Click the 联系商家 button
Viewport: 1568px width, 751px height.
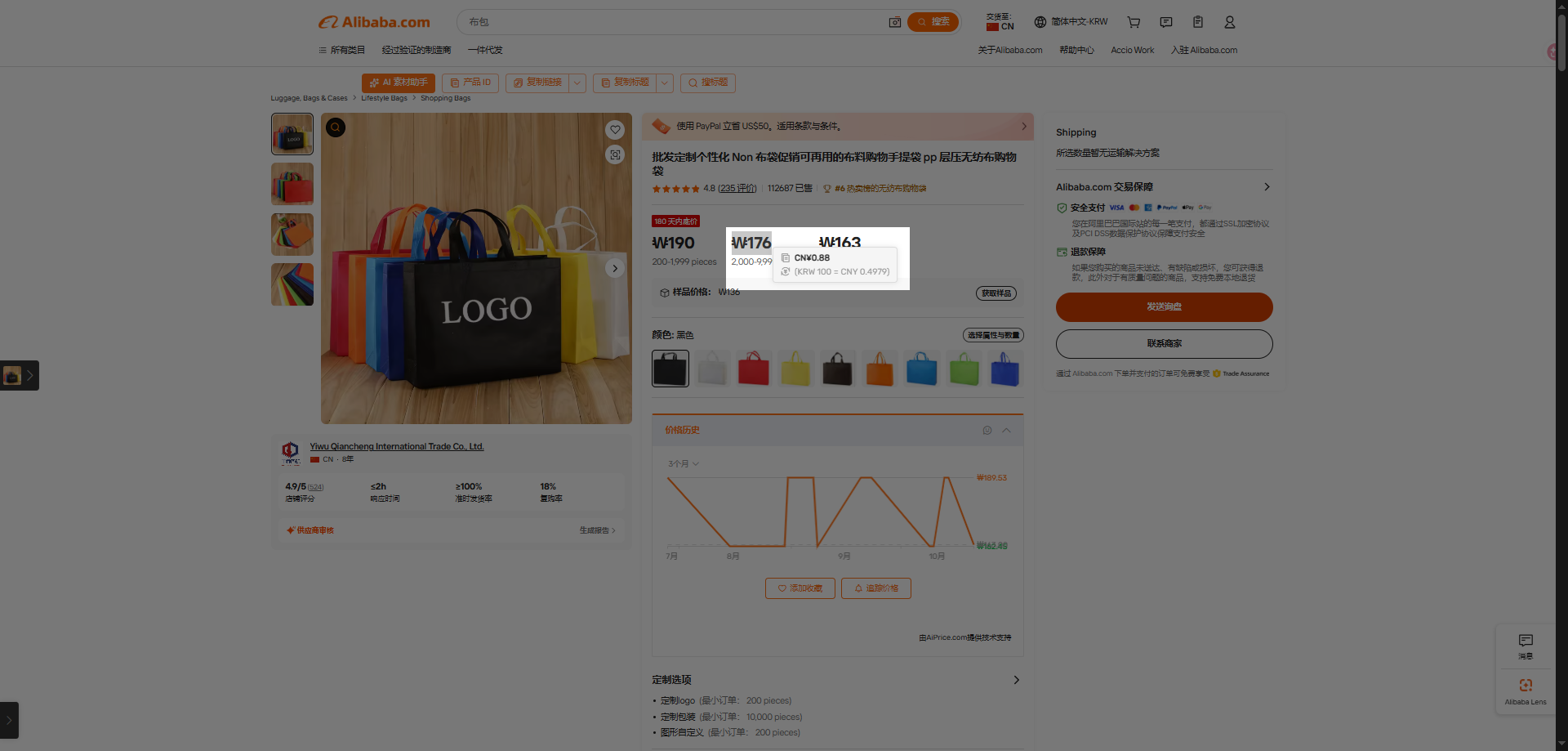click(1164, 343)
